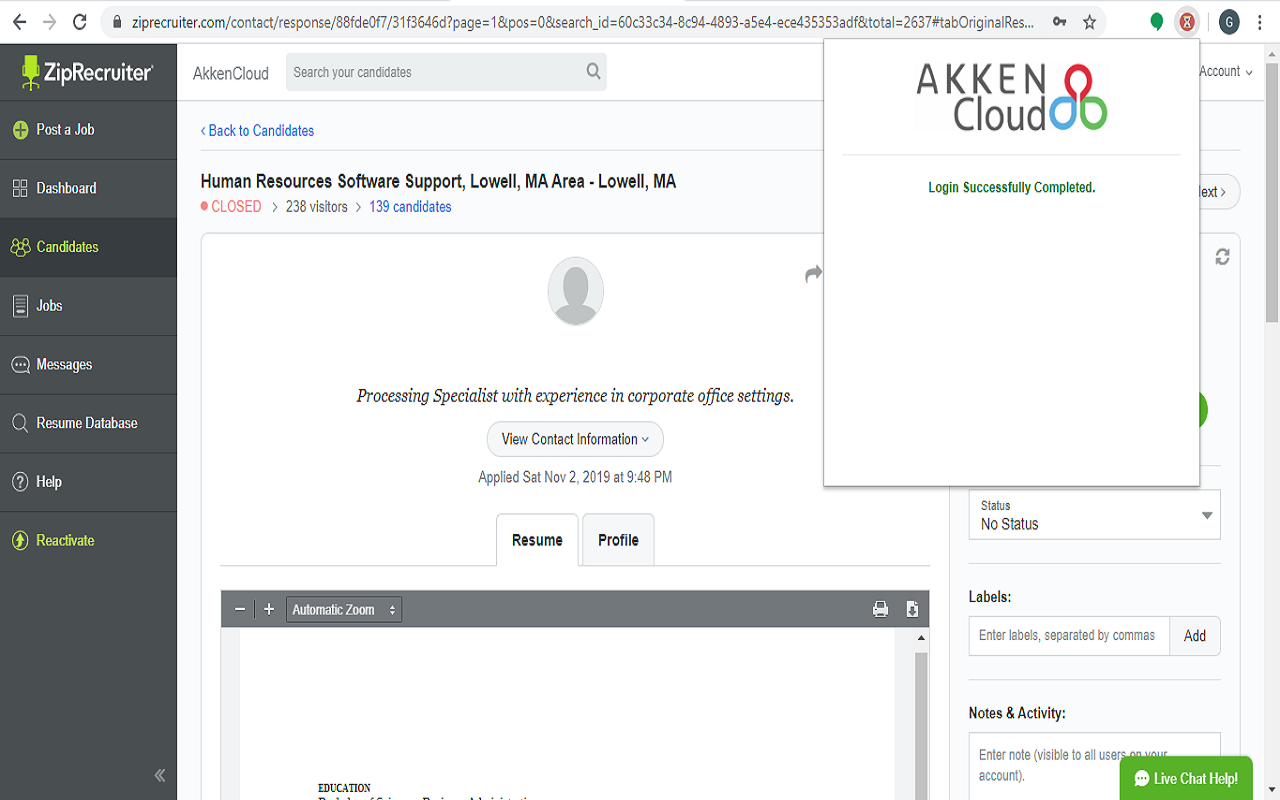Open the Status dropdown No Status
The height and width of the screenshot is (800, 1280).
[1095, 515]
